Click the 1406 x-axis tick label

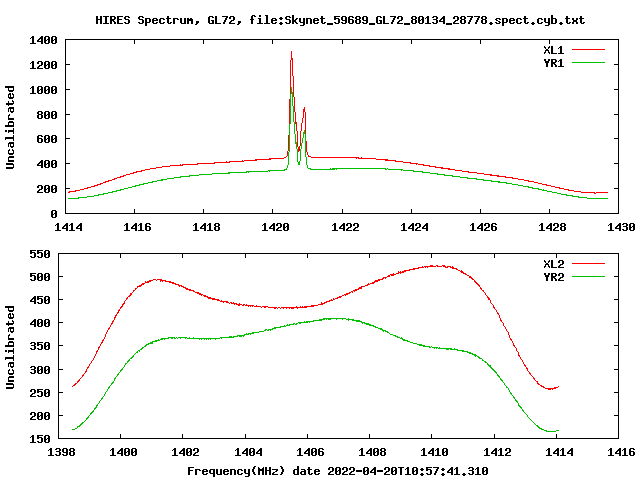point(310,452)
